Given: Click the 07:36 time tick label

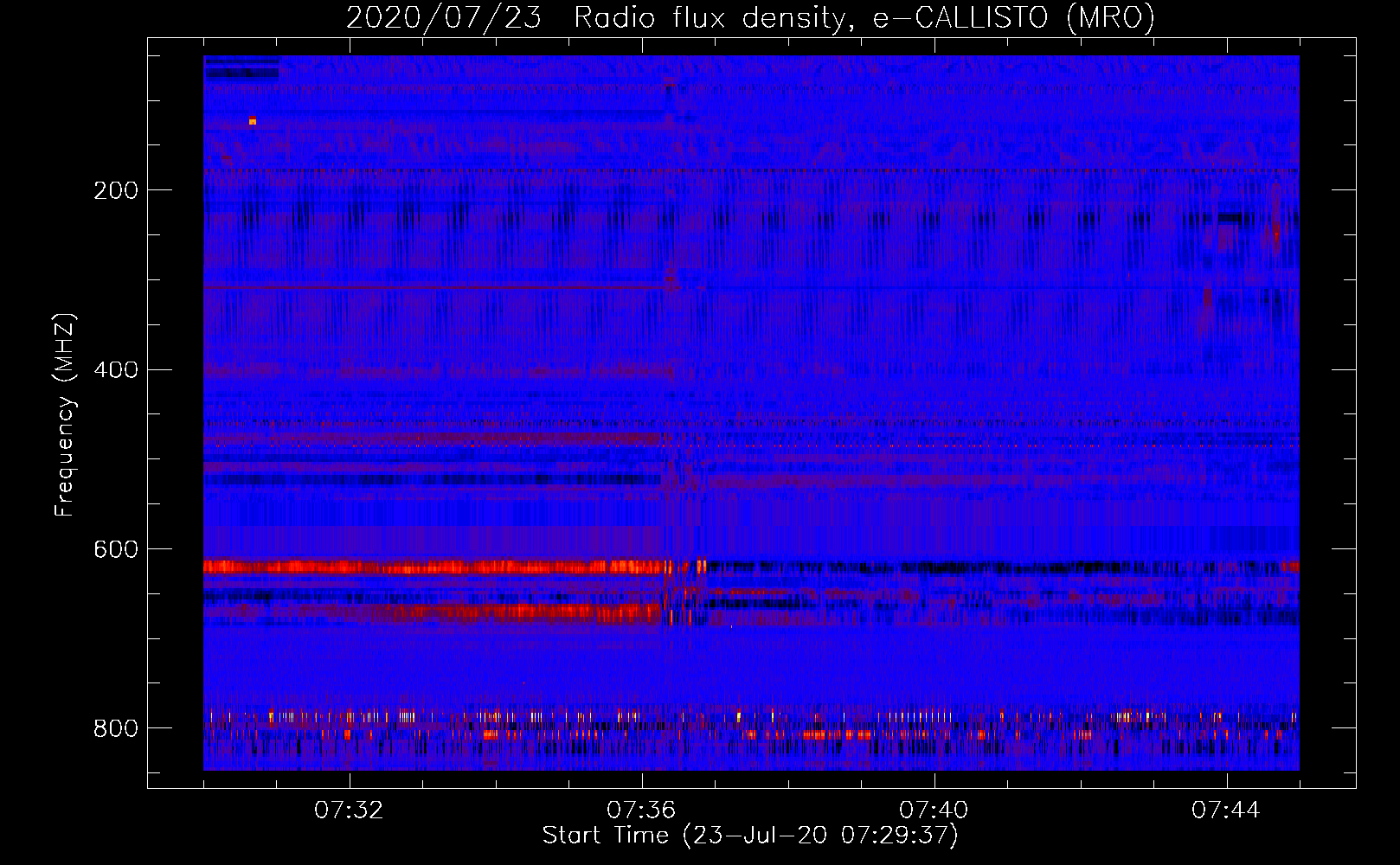Looking at the screenshot, I should tap(641, 811).
